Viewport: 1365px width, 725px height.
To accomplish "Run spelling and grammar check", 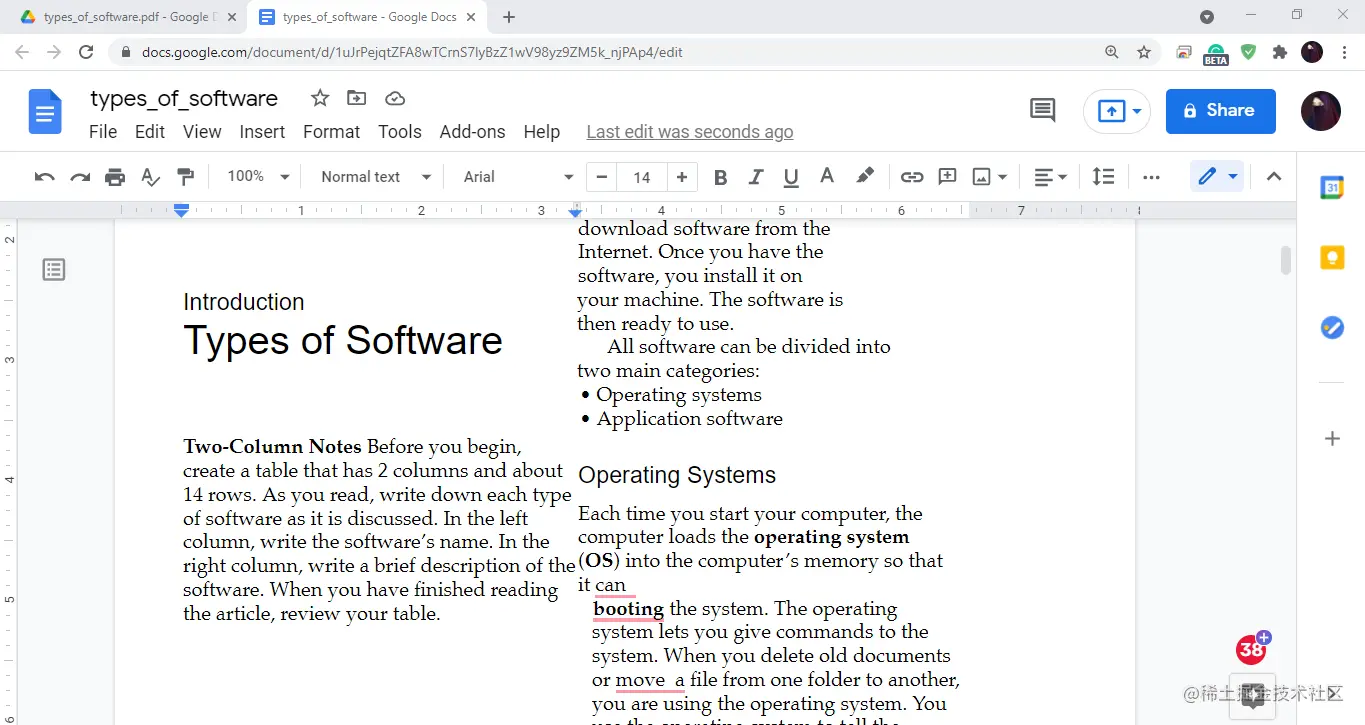I will point(150,177).
